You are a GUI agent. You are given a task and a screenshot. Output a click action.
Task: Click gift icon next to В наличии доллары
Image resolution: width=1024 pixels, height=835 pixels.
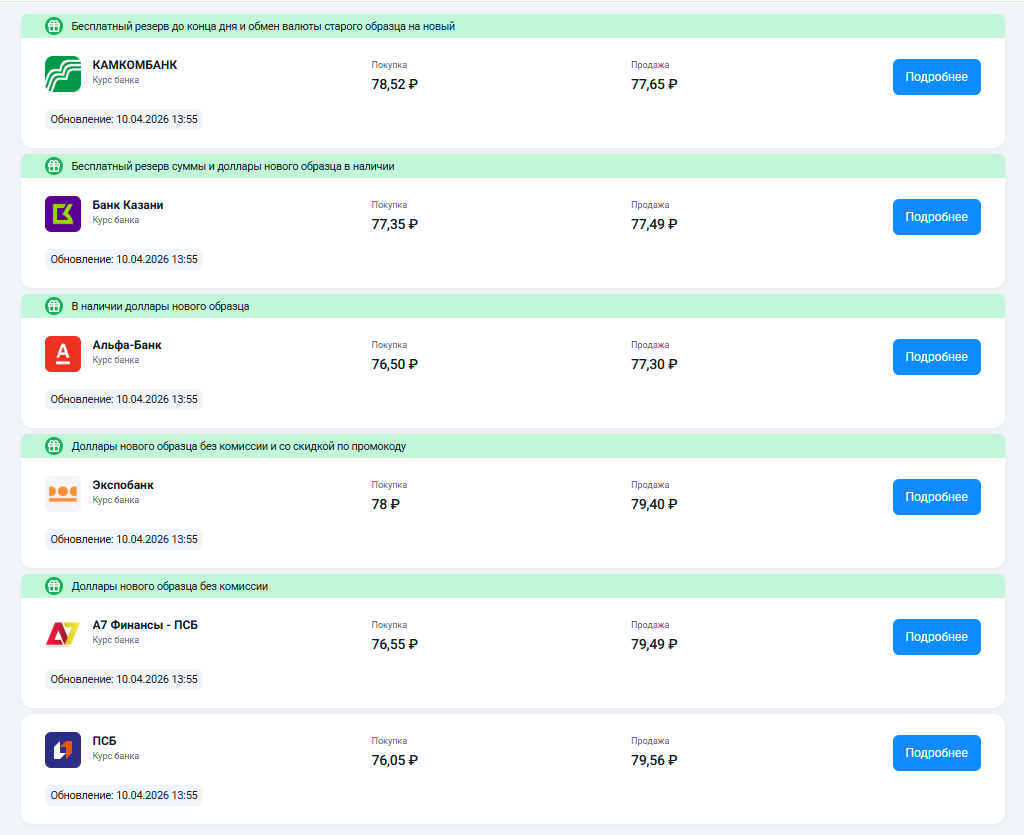click(x=54, y=306)
